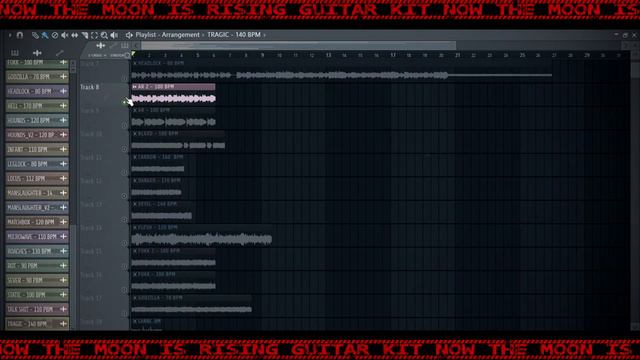The height and width of the screenshot is (360, 640).
Task: Show automation clips tab in the picker panel
Action: coord(60,53)
